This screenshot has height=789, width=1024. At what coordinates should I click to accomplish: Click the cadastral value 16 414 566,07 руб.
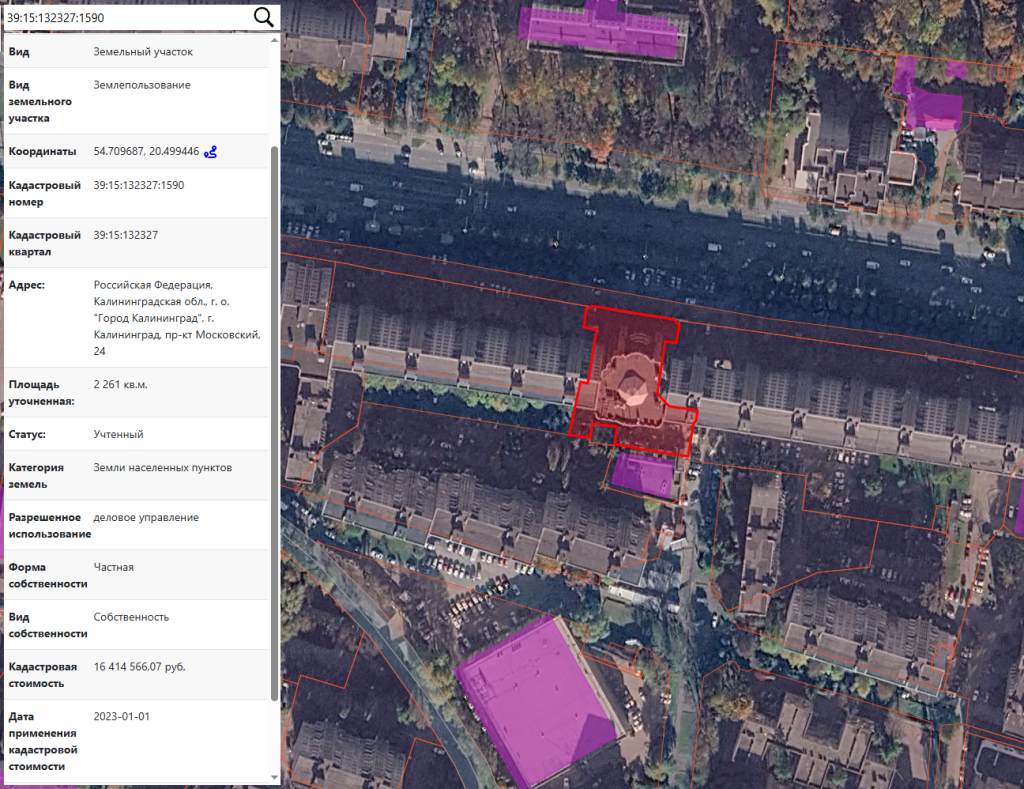click(x=139, y=667)
